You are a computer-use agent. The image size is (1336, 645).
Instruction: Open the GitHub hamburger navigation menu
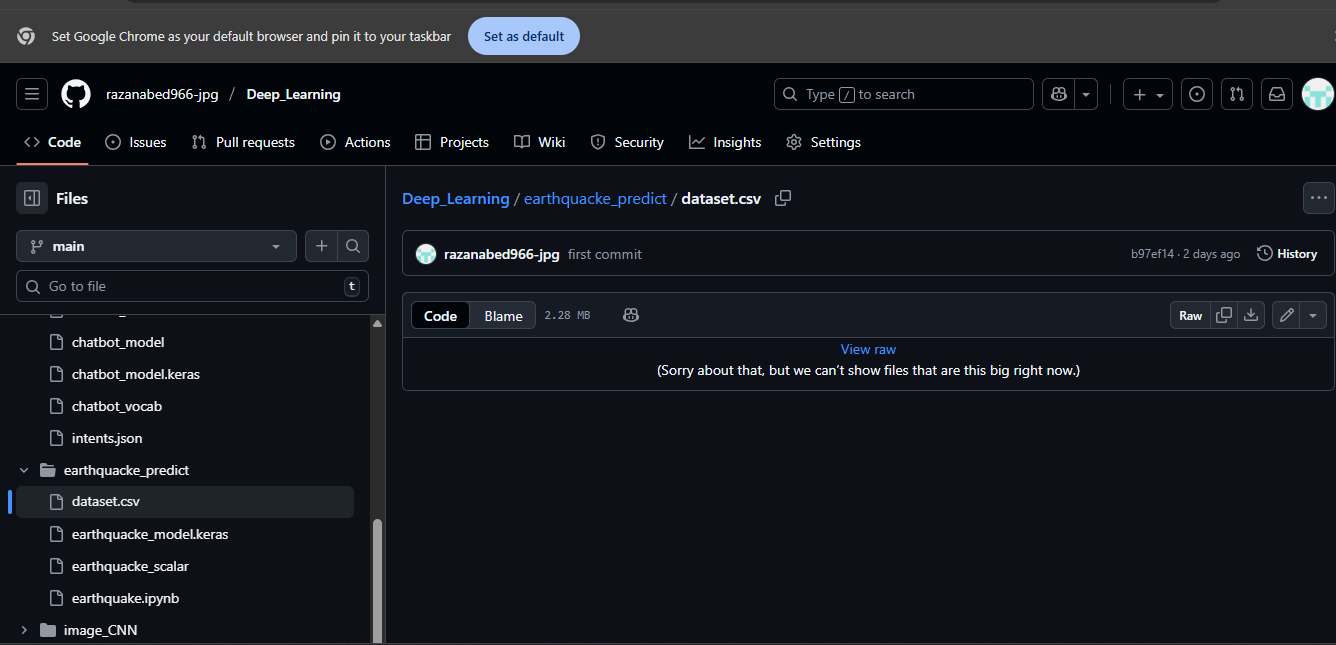[x=32, y=94]
